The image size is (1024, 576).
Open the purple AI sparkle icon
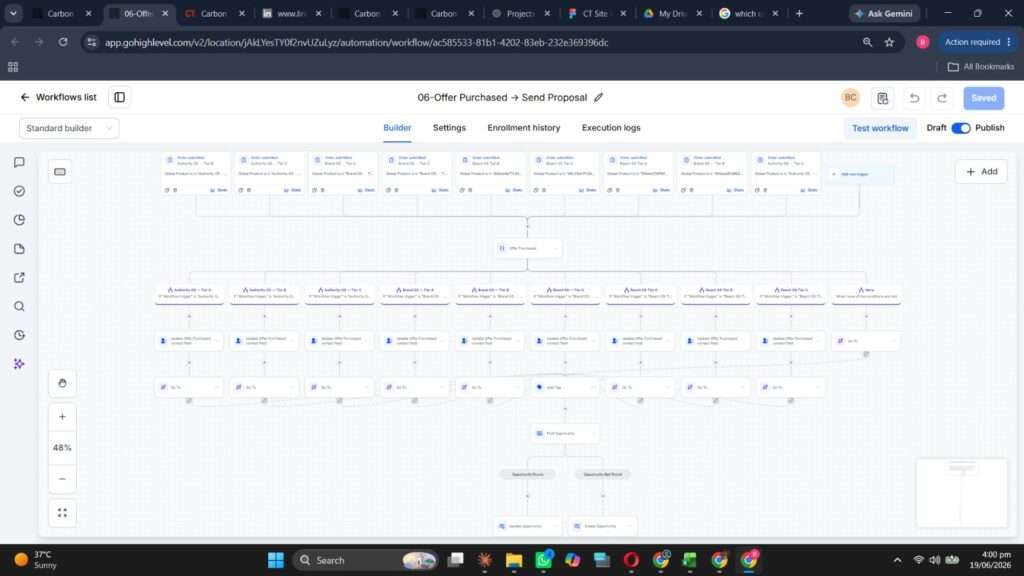pyautogui.click(x=20, y=364)
